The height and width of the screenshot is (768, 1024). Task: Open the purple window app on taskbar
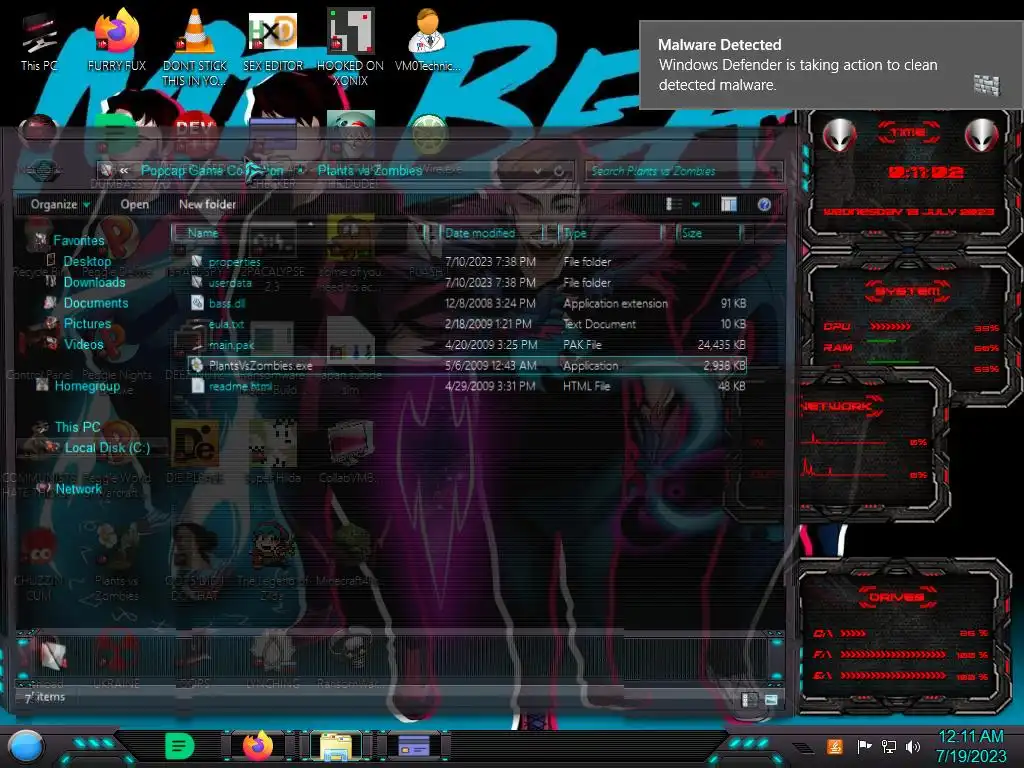414,746
